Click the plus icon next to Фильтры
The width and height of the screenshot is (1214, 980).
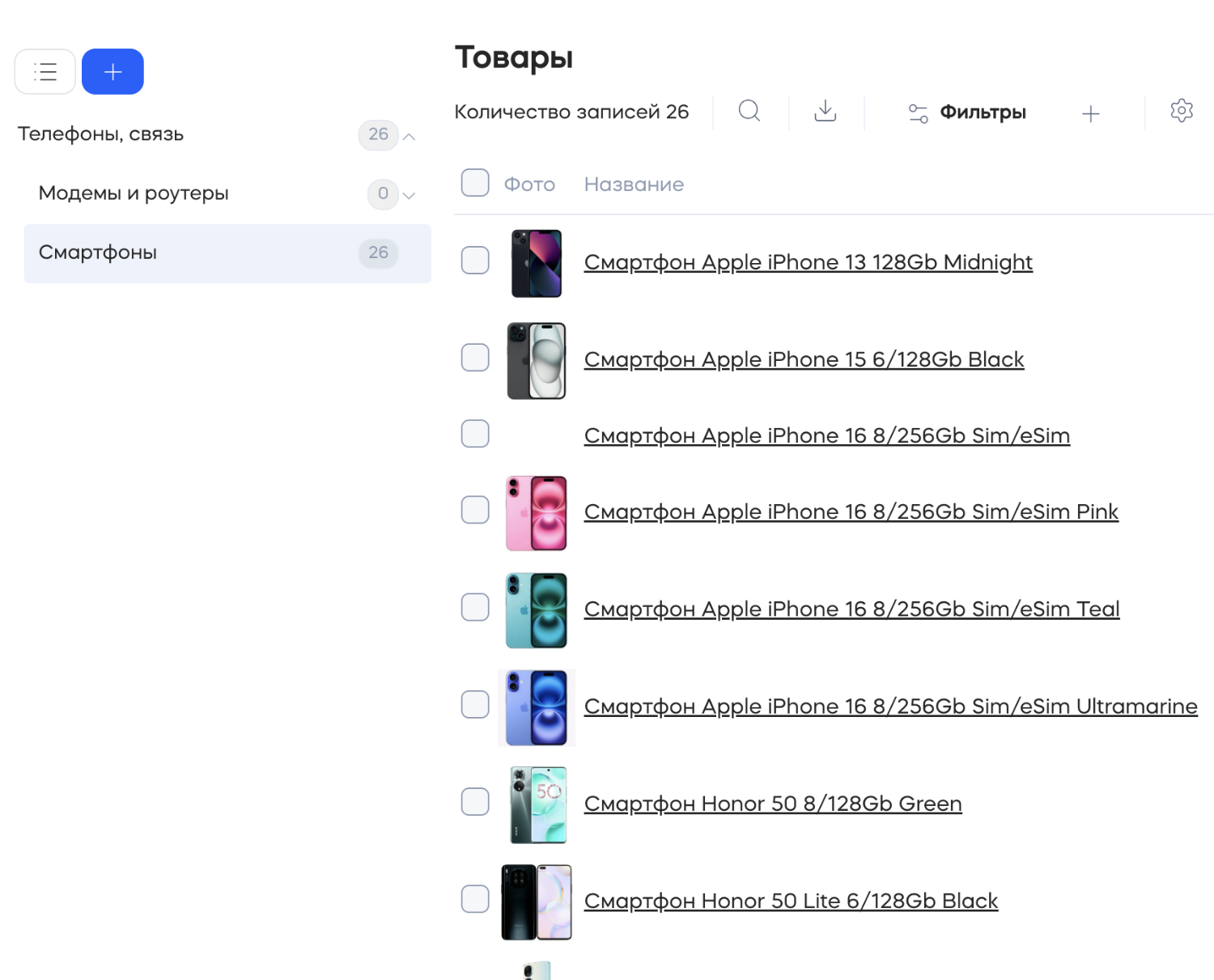[1091, 113]
